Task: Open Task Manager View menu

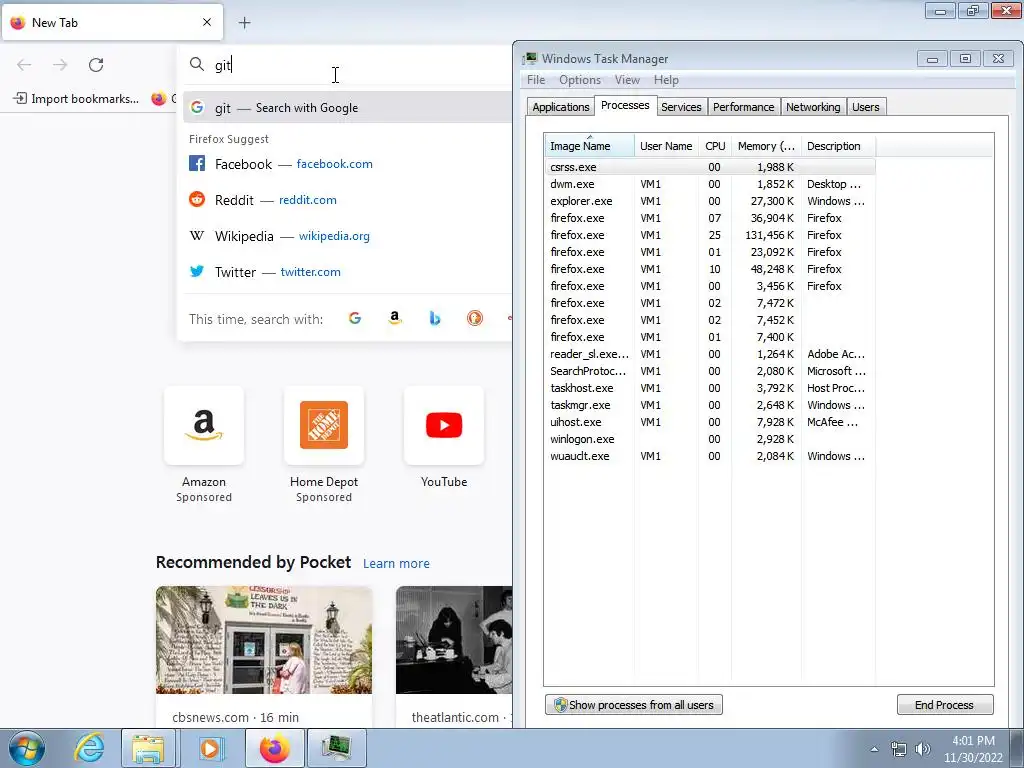Action: (627, 80)
